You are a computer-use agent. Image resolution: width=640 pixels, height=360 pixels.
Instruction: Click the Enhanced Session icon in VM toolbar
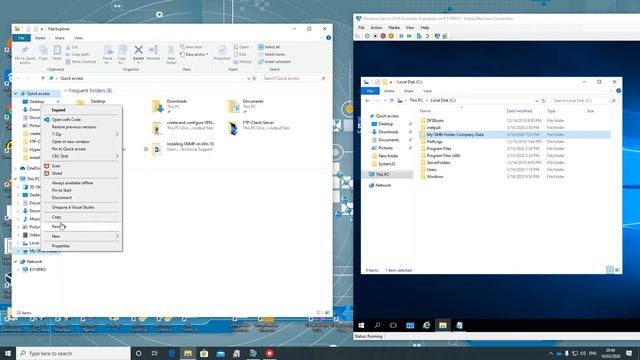[x=437, y=36]
